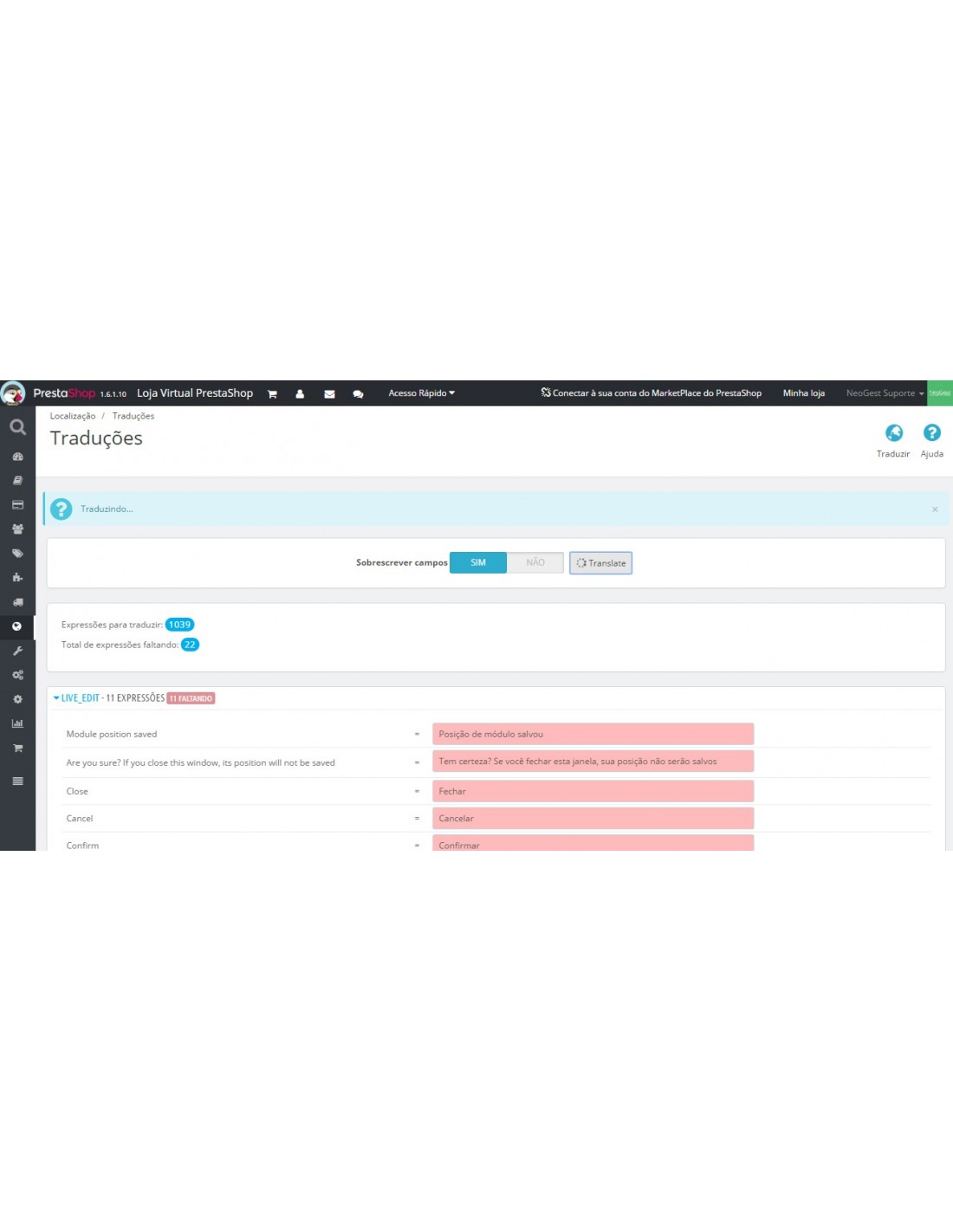Click the 'Fechar' translation input field

pyautogui.click(x=593, y=791)
